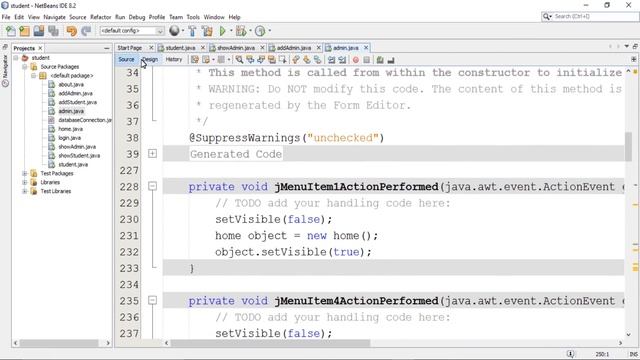
Task: Collapse jMenuItem1ActionPerformed method at line 228
Action: pos(152,186)
